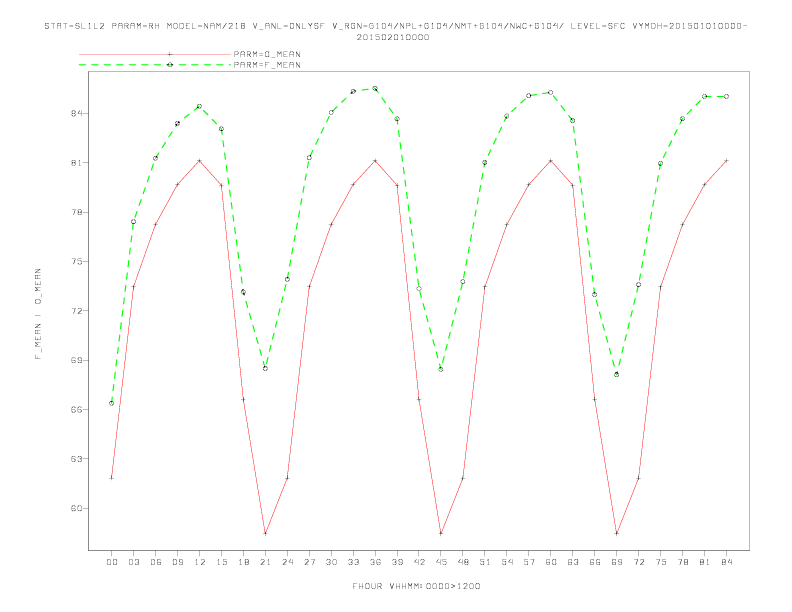This screenshot has width=792, height=612.
Task: Select red O_MEAN point at hour 12
Action: tap(200, 161)
